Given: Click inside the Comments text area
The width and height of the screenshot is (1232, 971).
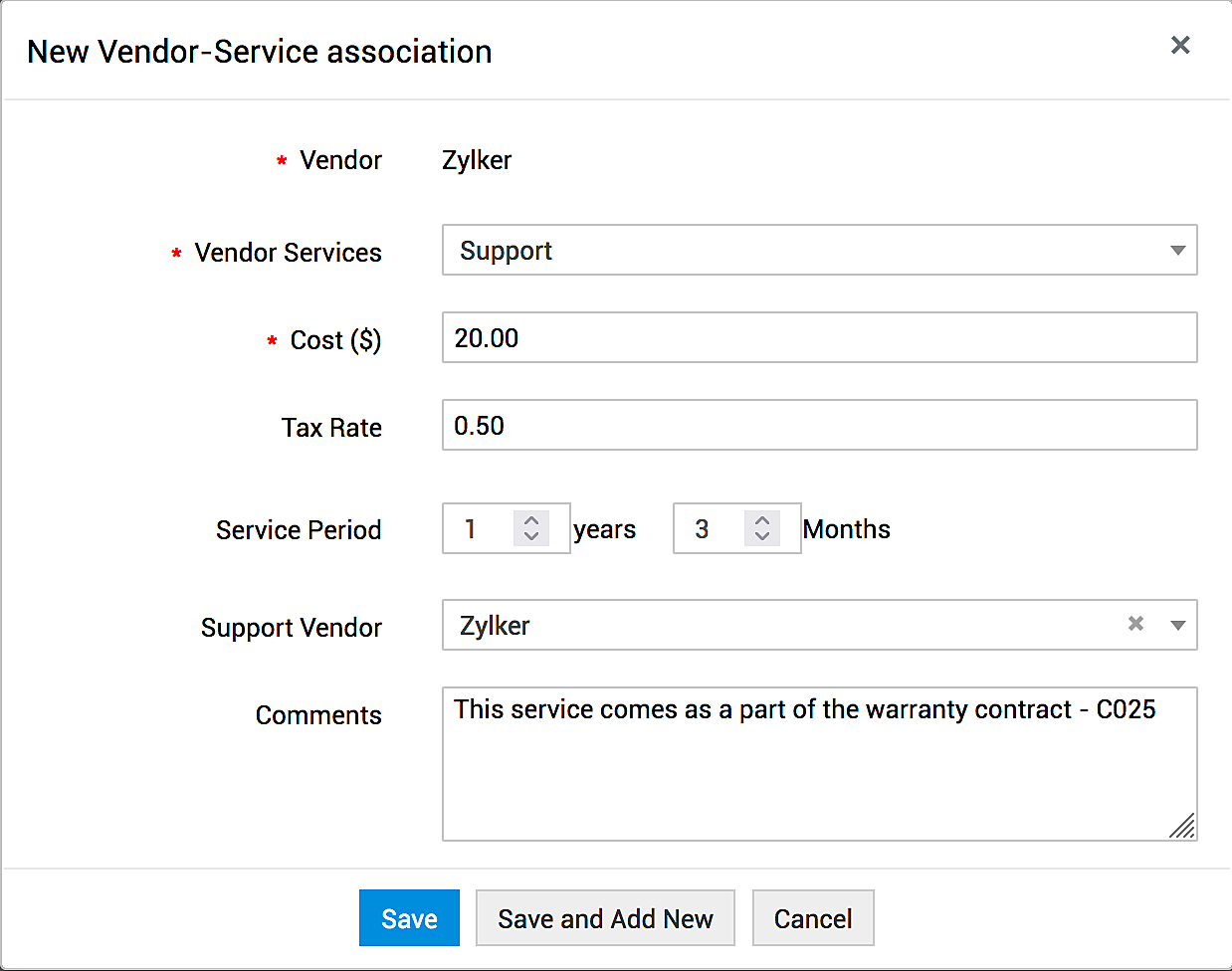Looking at the screenshot, I should 818,776.
